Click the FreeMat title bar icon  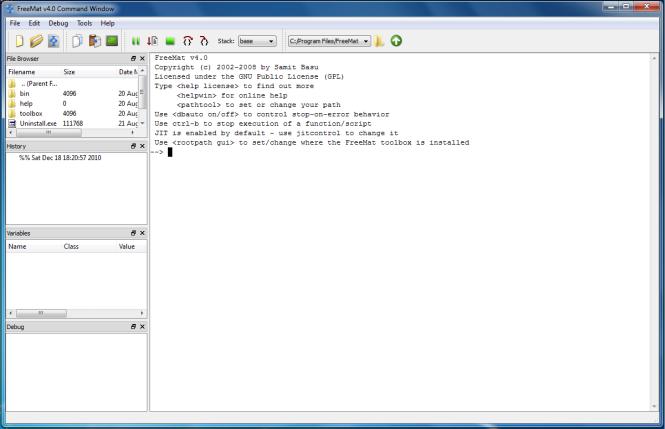[x=10, y=8]
